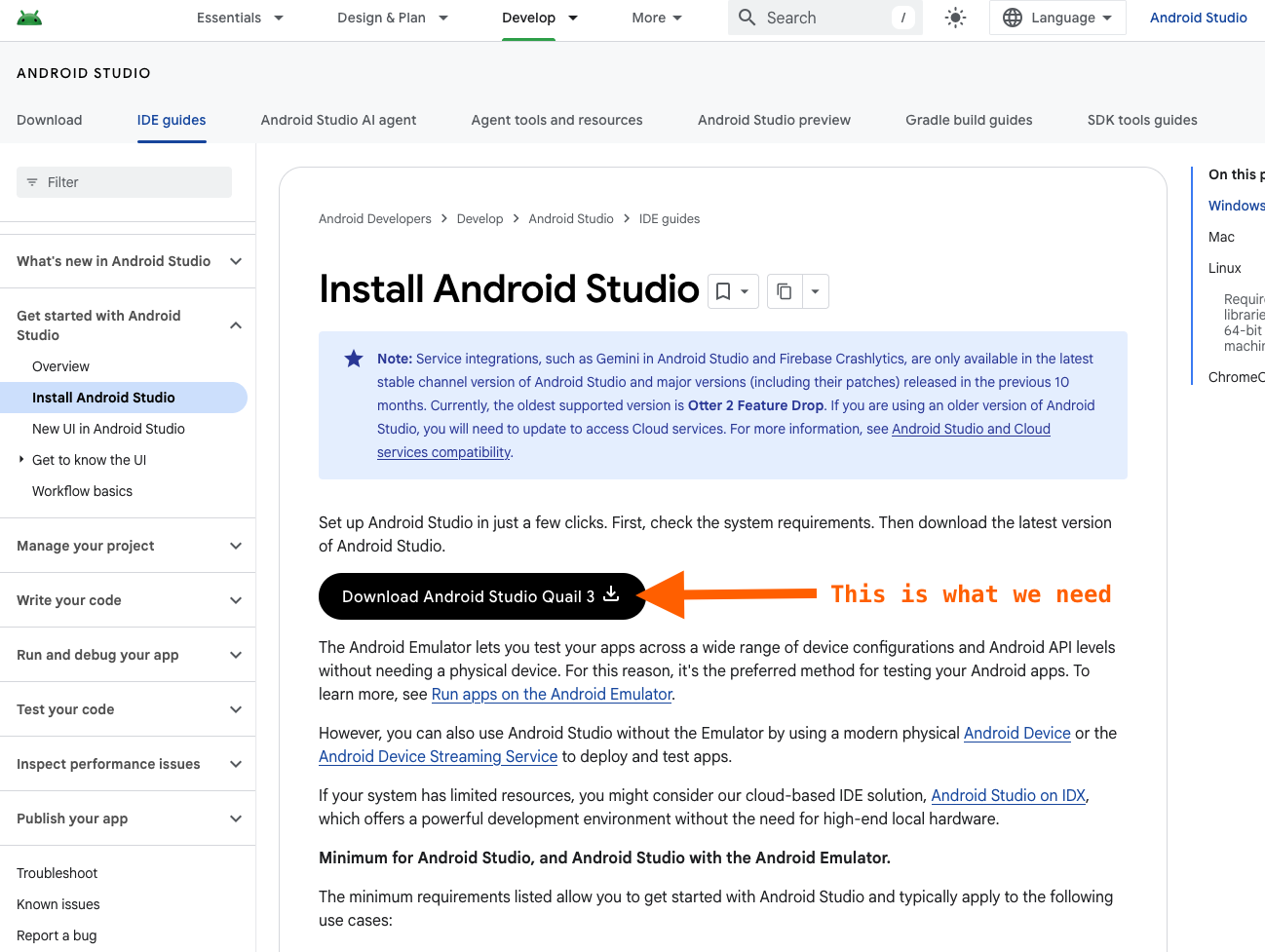Toggle the light/dark theme sun icon
This screenshot has width=1265, height=952.
click(955, 18)
